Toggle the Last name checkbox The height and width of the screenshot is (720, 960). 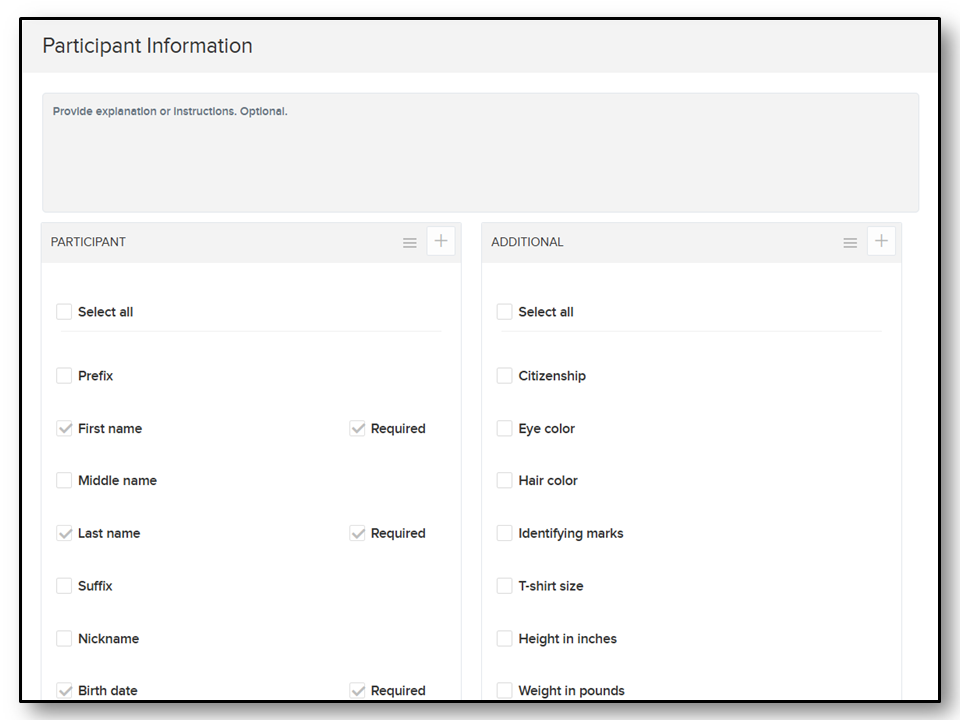[64, 533]
